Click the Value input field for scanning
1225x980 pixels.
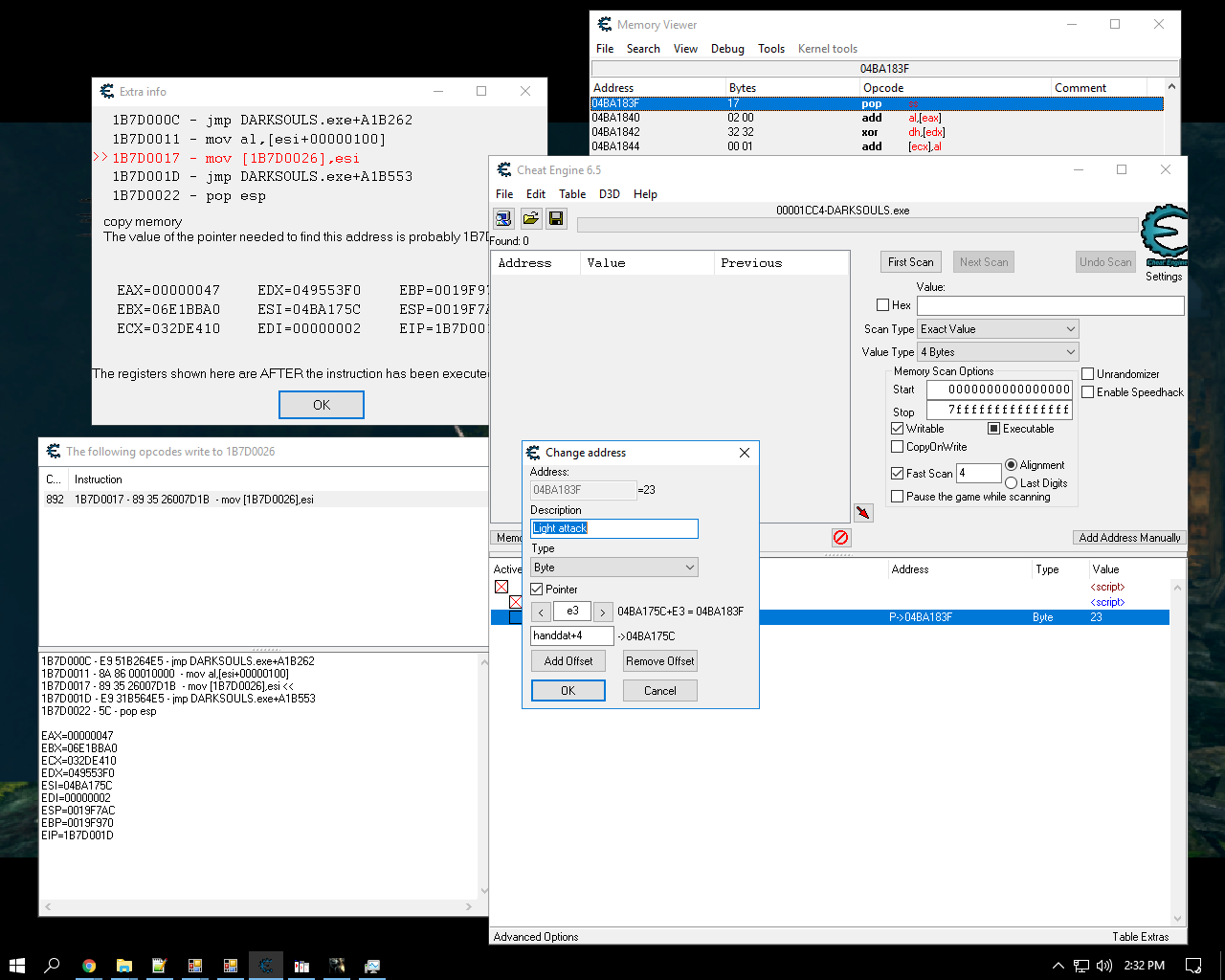pos(1050,305)
